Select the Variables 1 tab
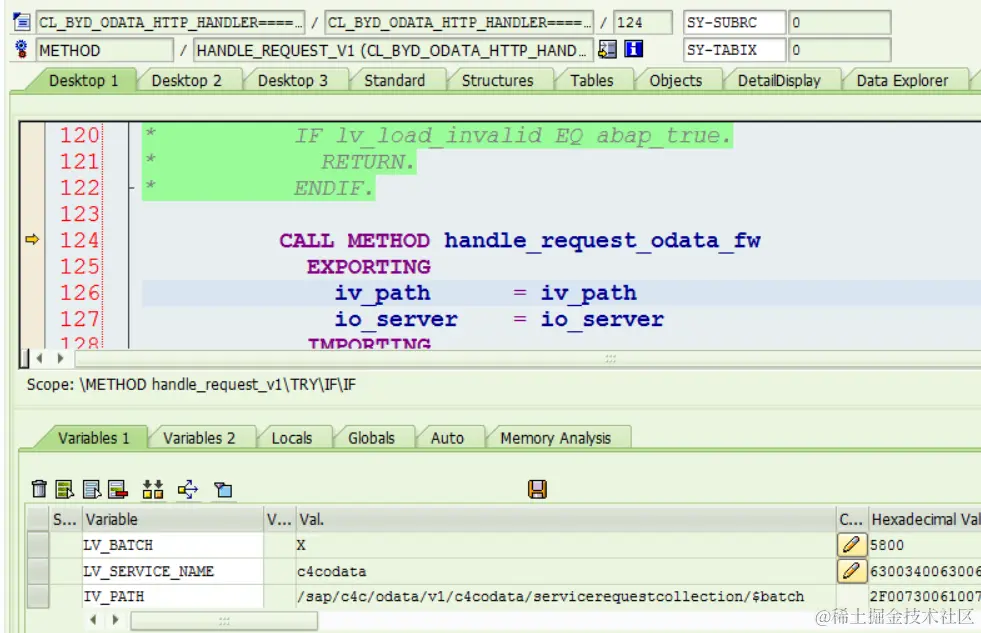This screenshot has height=633, width=981. coord(93,438)
